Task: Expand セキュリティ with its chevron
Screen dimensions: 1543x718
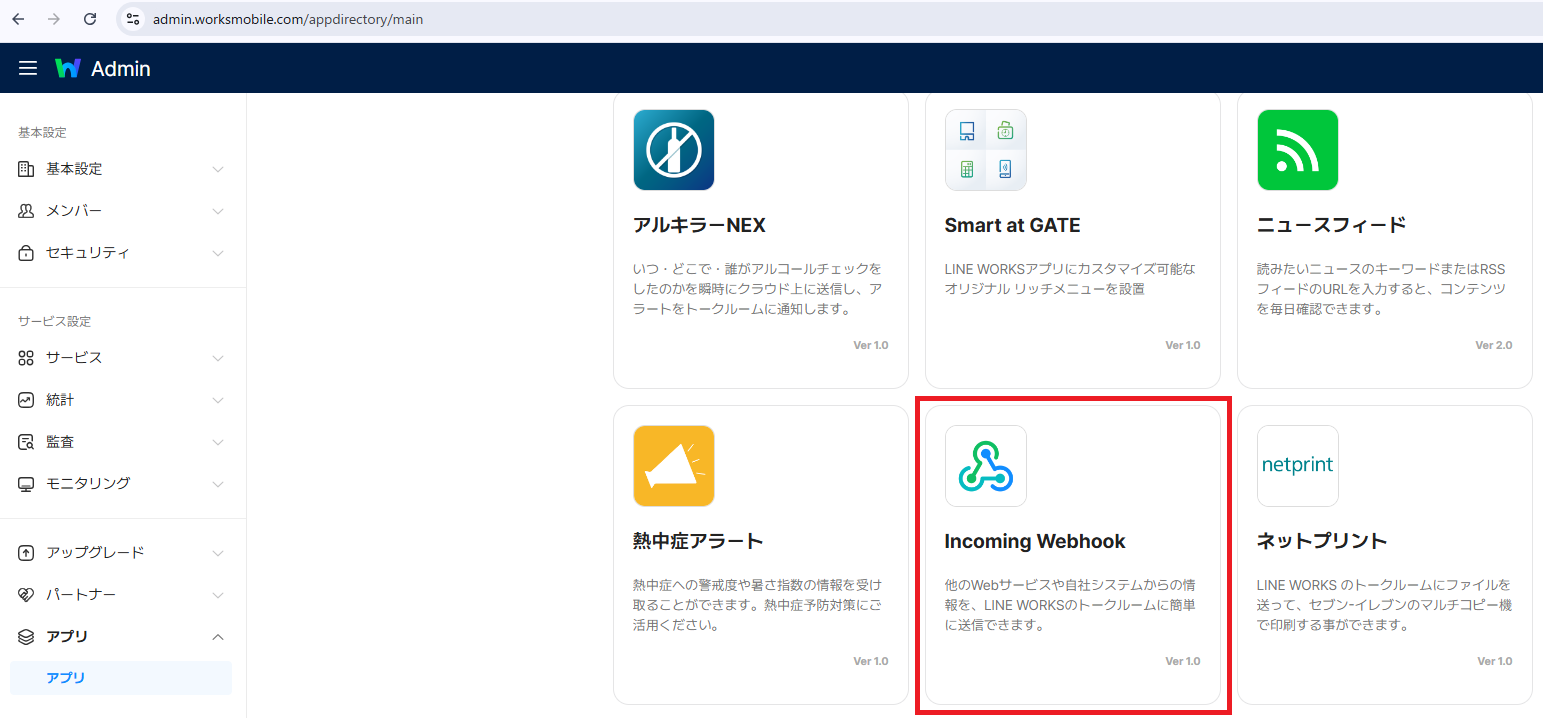Action: coord(218,253)
